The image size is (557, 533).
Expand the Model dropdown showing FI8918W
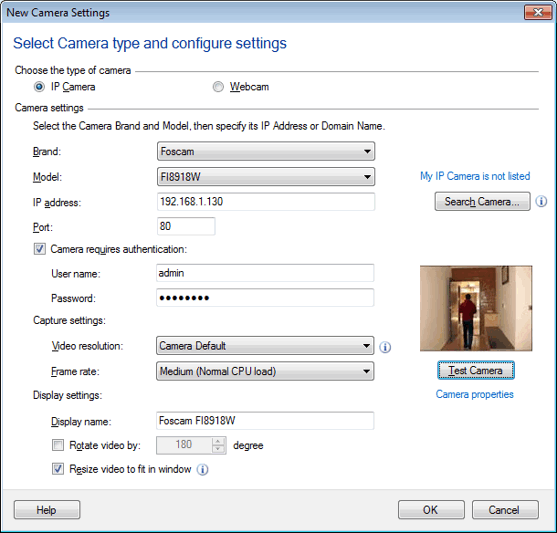[266, 177]
